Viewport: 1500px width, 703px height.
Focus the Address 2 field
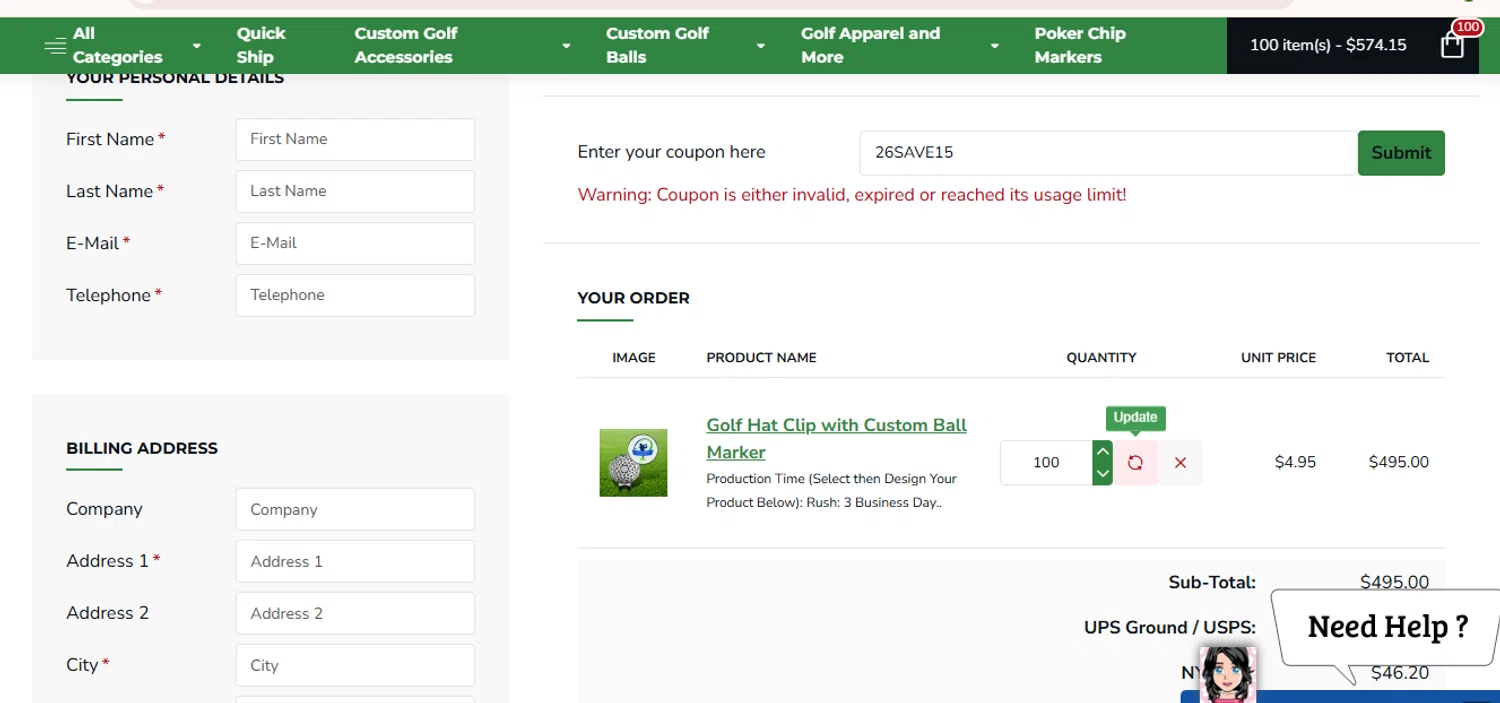click(x=355, y=613)
